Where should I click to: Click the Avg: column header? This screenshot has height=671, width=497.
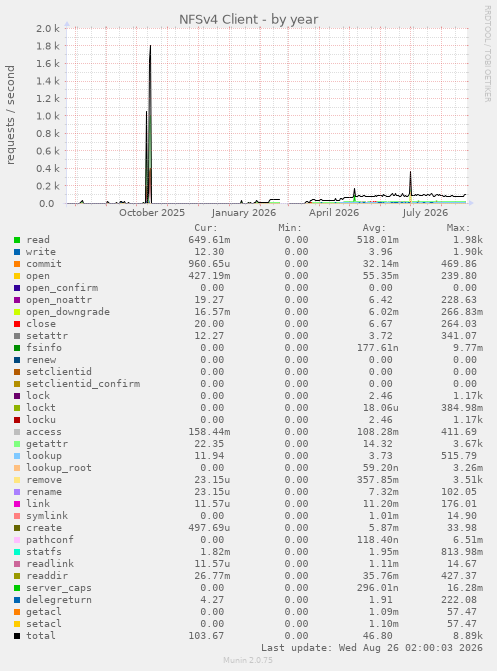tap(374, 228)
